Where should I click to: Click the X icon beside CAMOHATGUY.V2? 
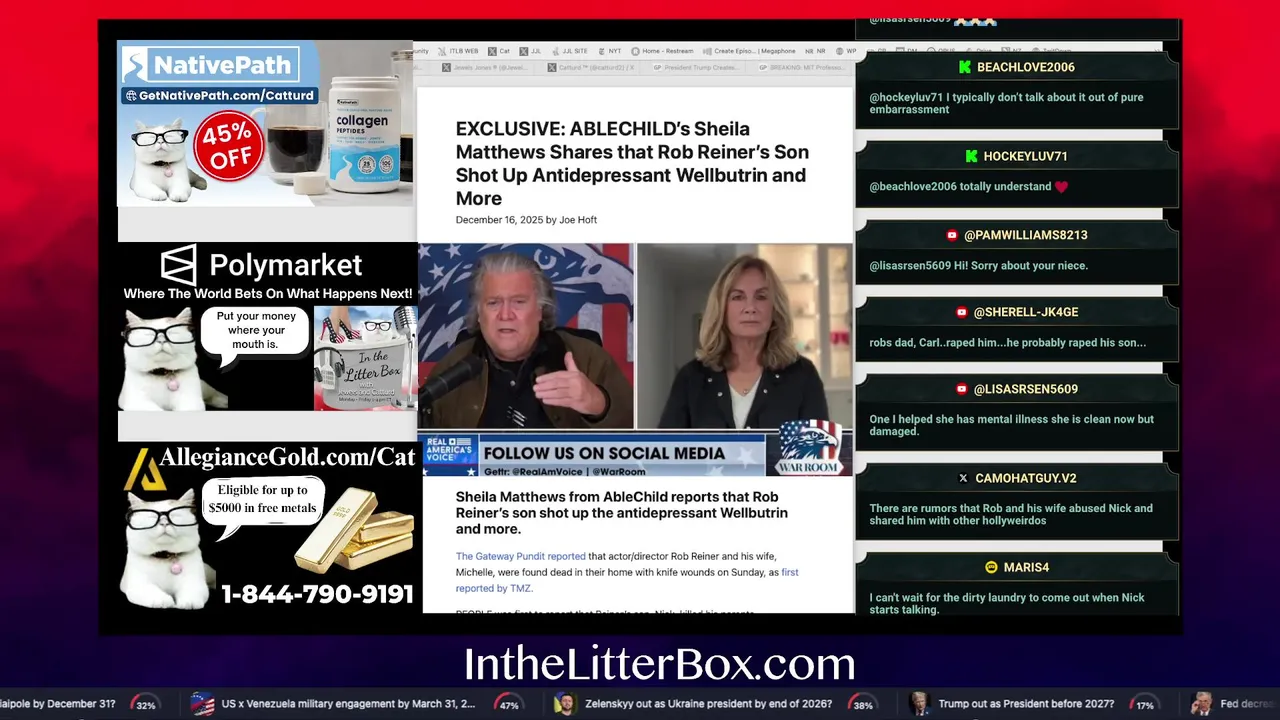[963, 478]
